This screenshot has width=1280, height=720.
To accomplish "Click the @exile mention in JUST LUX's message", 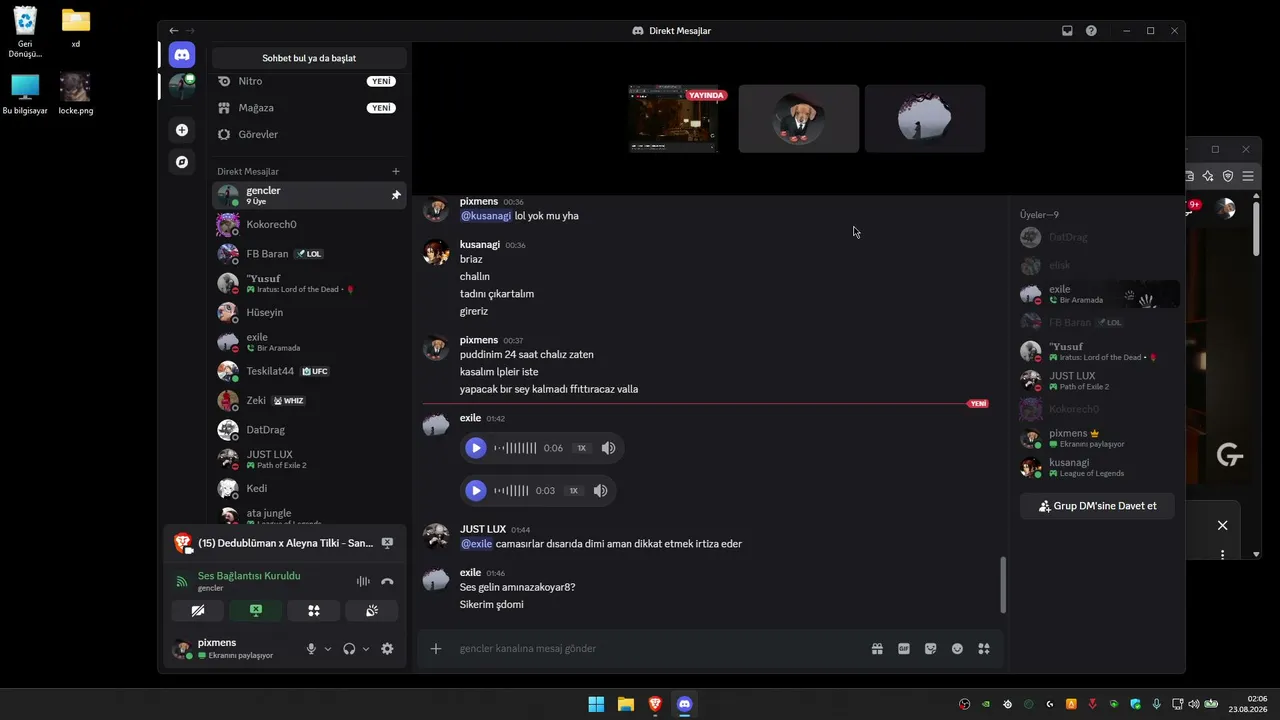I will coord(476,544).
